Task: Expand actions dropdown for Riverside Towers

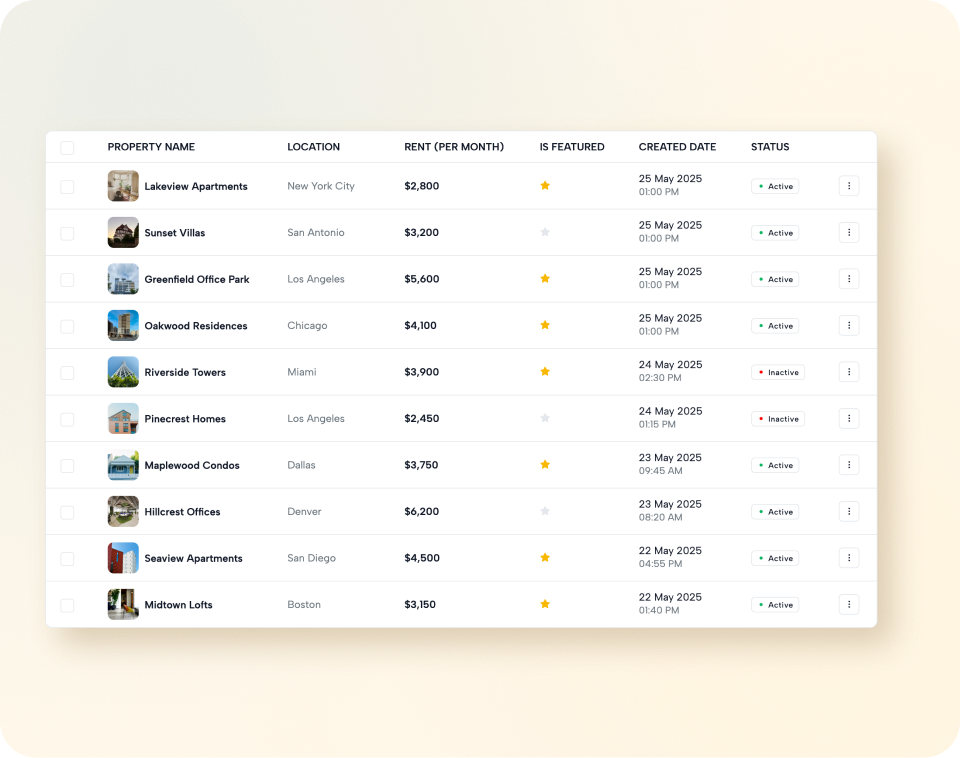Action: (x=848, y=372)
